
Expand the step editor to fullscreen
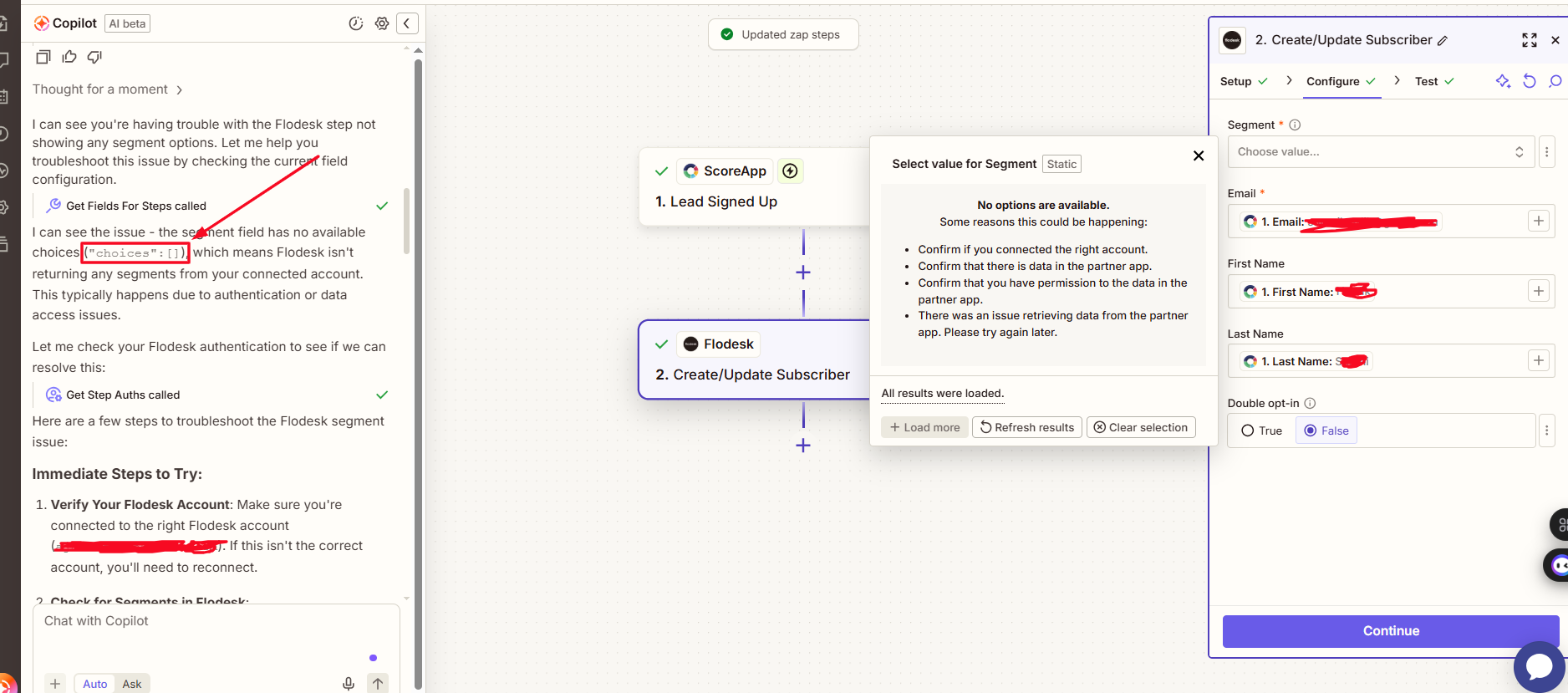(x=1529, y=40)
